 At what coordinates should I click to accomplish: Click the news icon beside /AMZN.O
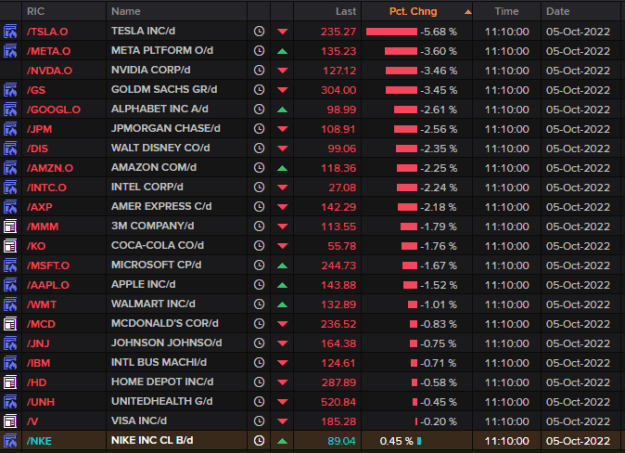(10, 168)
